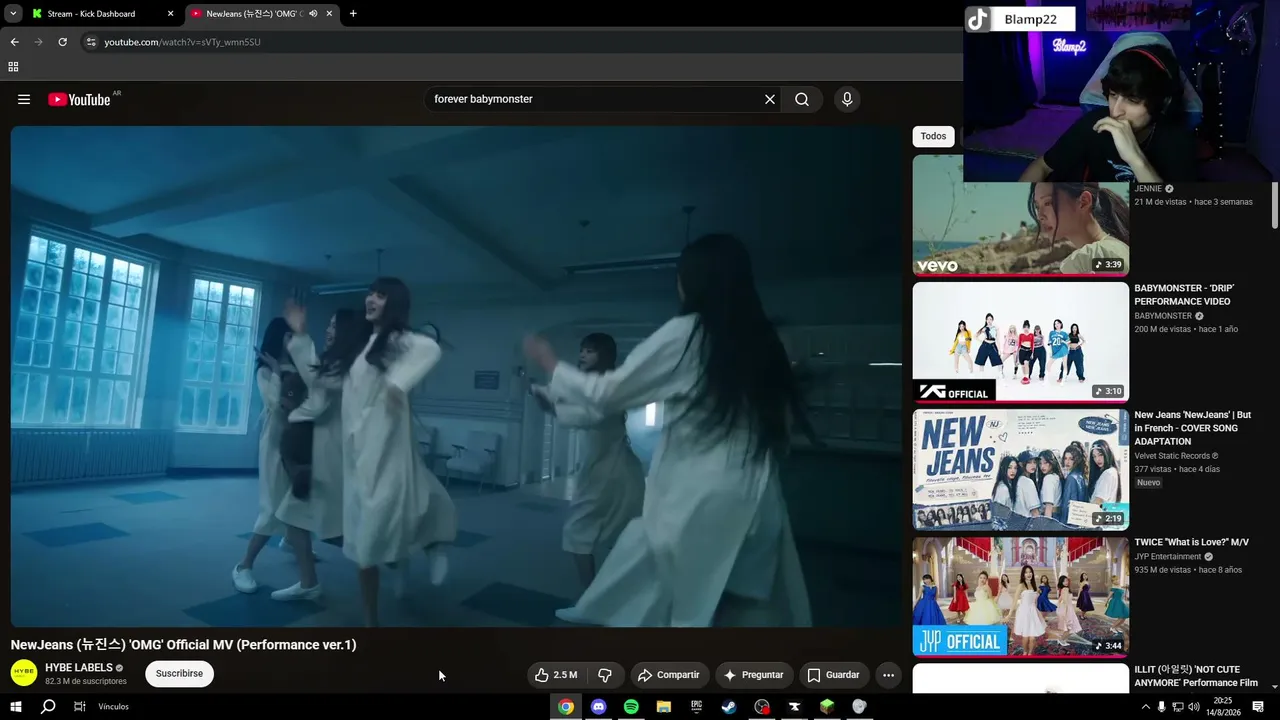Open BABYMONSTER 'DRIP' performance video thumbnail
Image resolution: width=1280 pixels, height=720 pixels.
(1020, 342)
